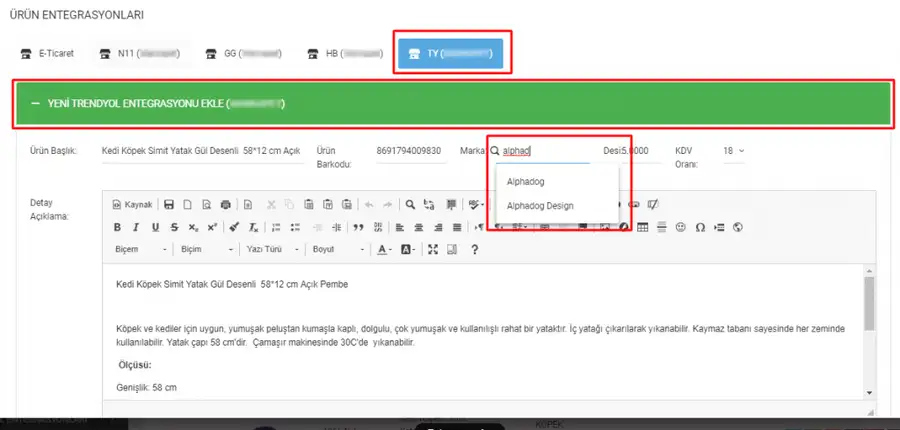Viewport: 900px width, 430px height.
Task: Click the New Page icon
Action: [x=187, y=204]
